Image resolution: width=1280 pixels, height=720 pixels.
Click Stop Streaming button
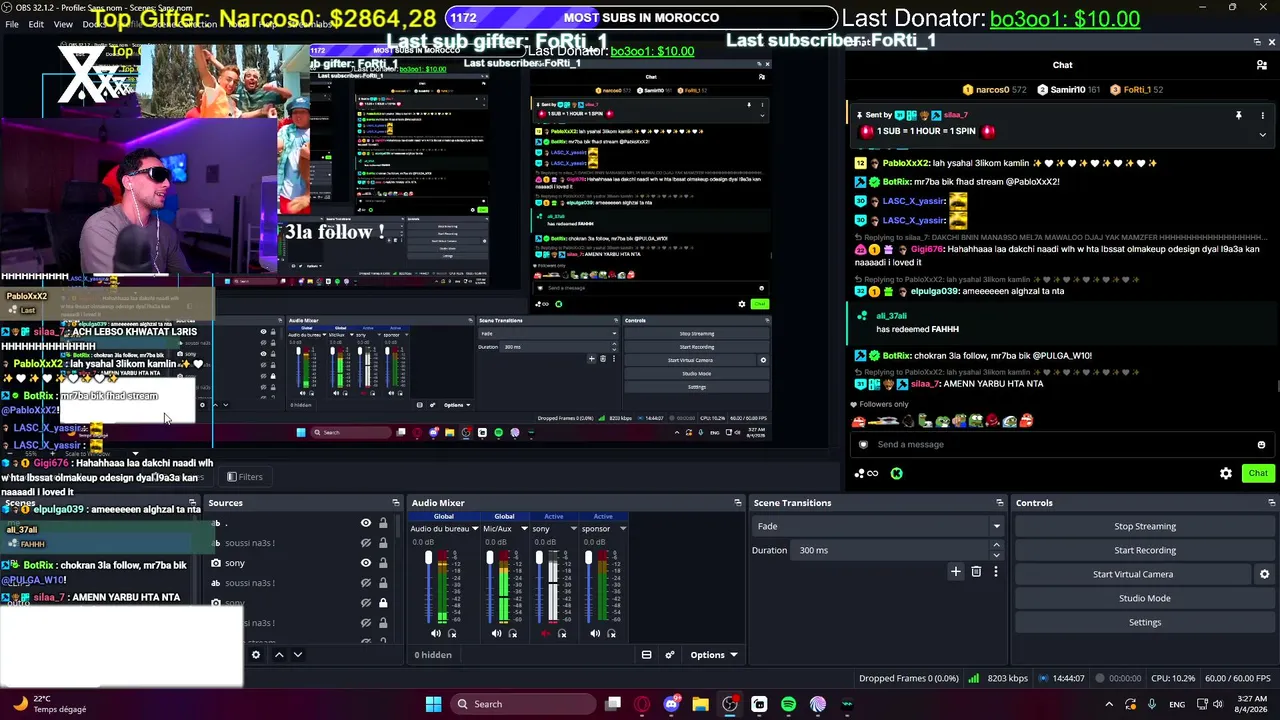coord(1145,526)
